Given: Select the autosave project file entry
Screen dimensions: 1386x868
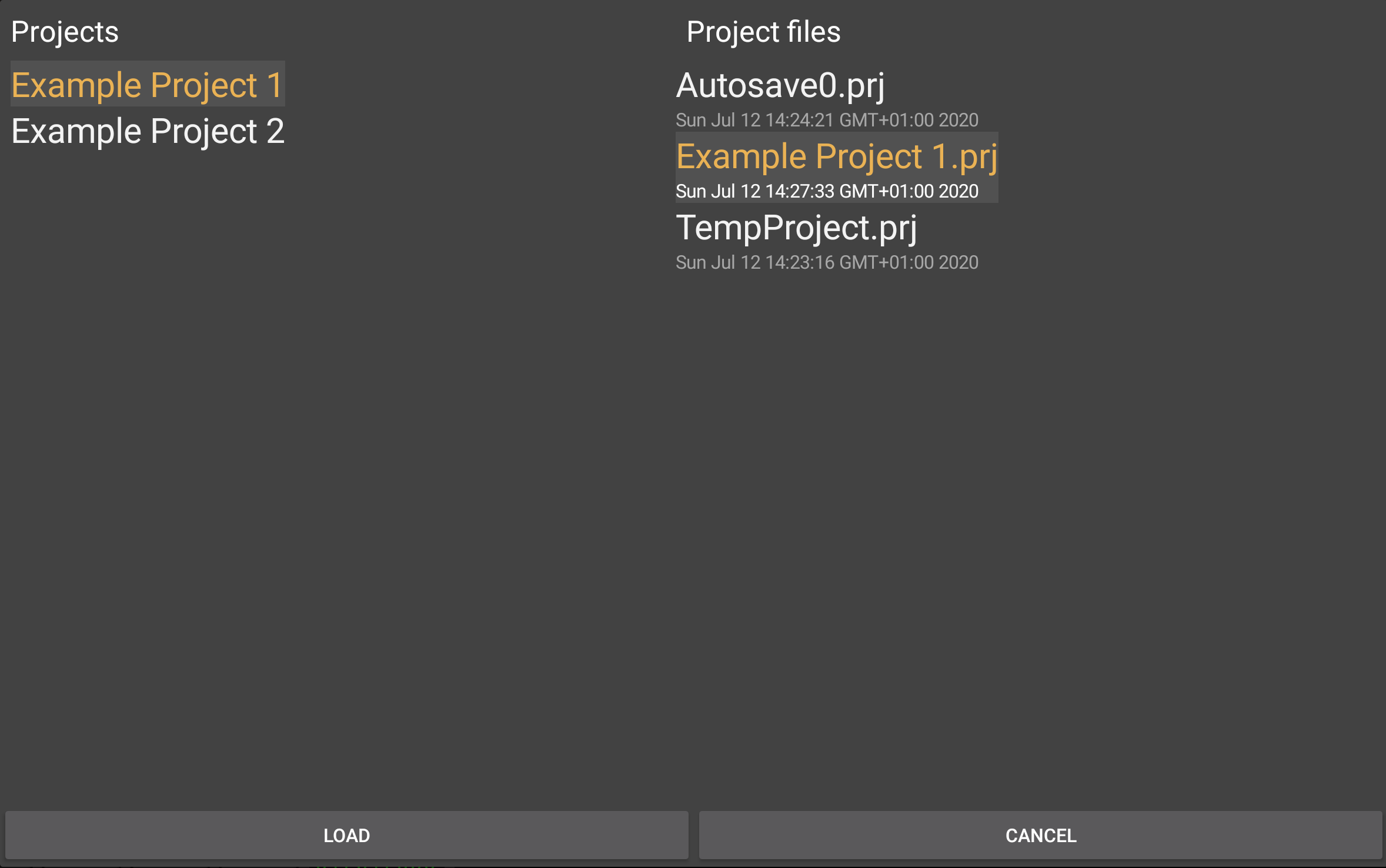Looking at the screenshot, I should click(780, 86).
